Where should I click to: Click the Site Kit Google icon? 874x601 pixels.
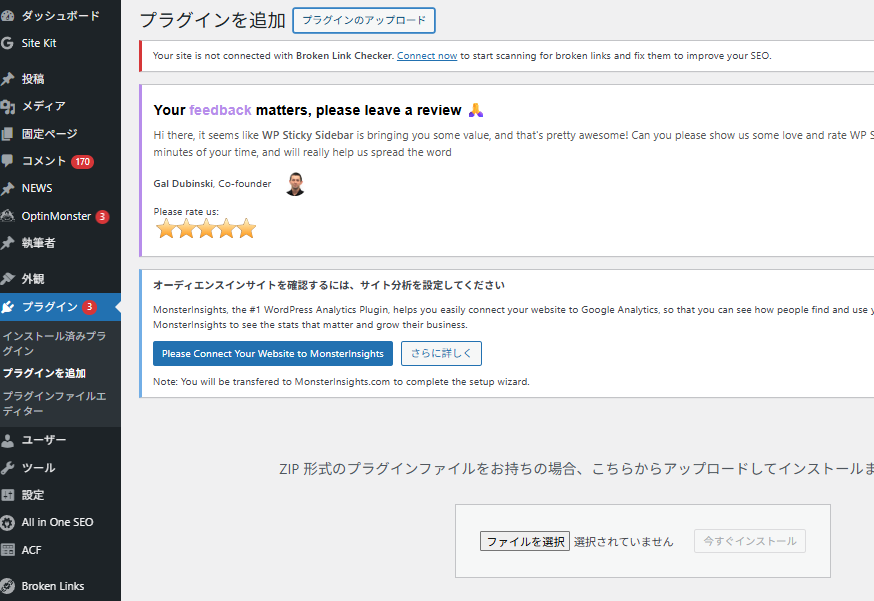pos(8,43)
